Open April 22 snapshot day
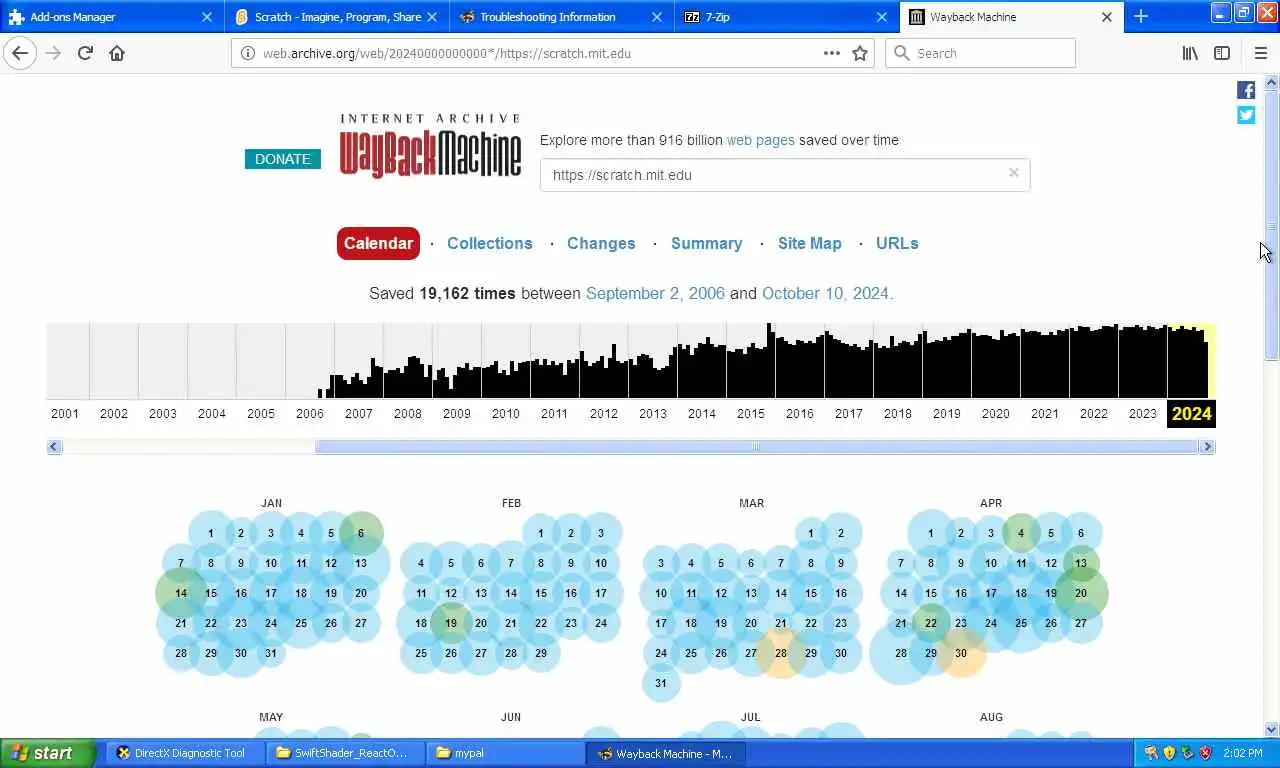Screen dimensions: 1280x768 [x=931, y=623]
